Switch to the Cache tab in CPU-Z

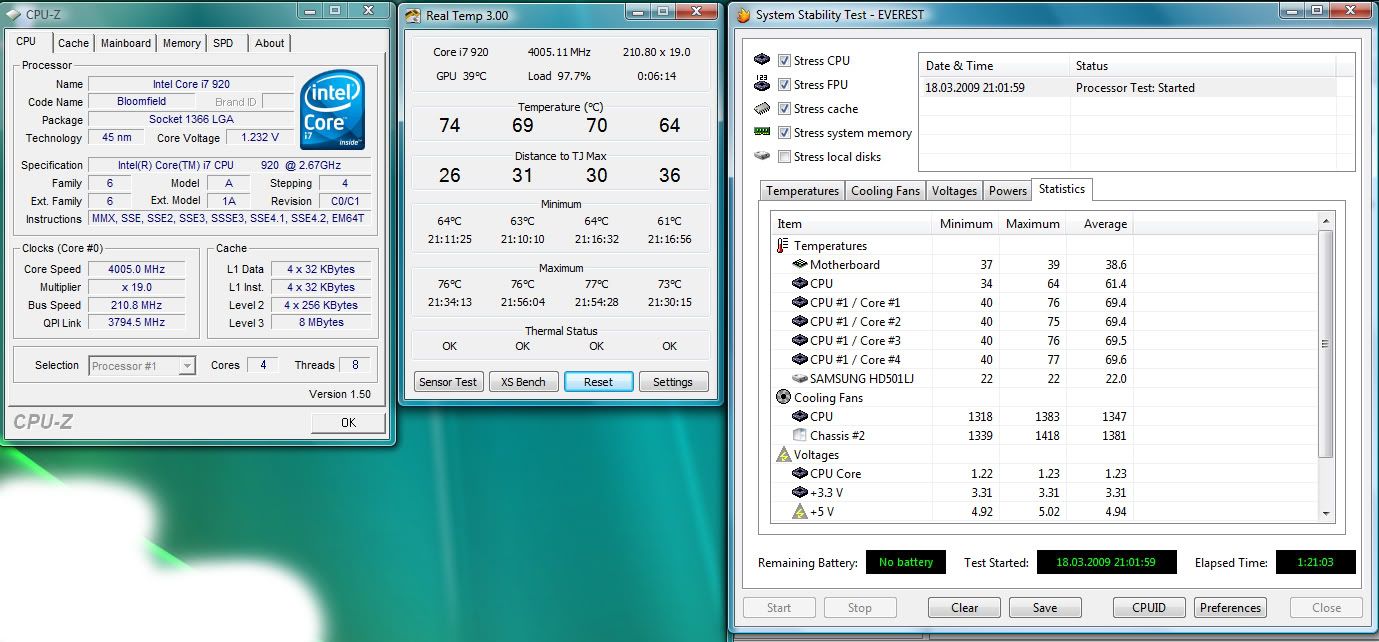tap(73, 43)
